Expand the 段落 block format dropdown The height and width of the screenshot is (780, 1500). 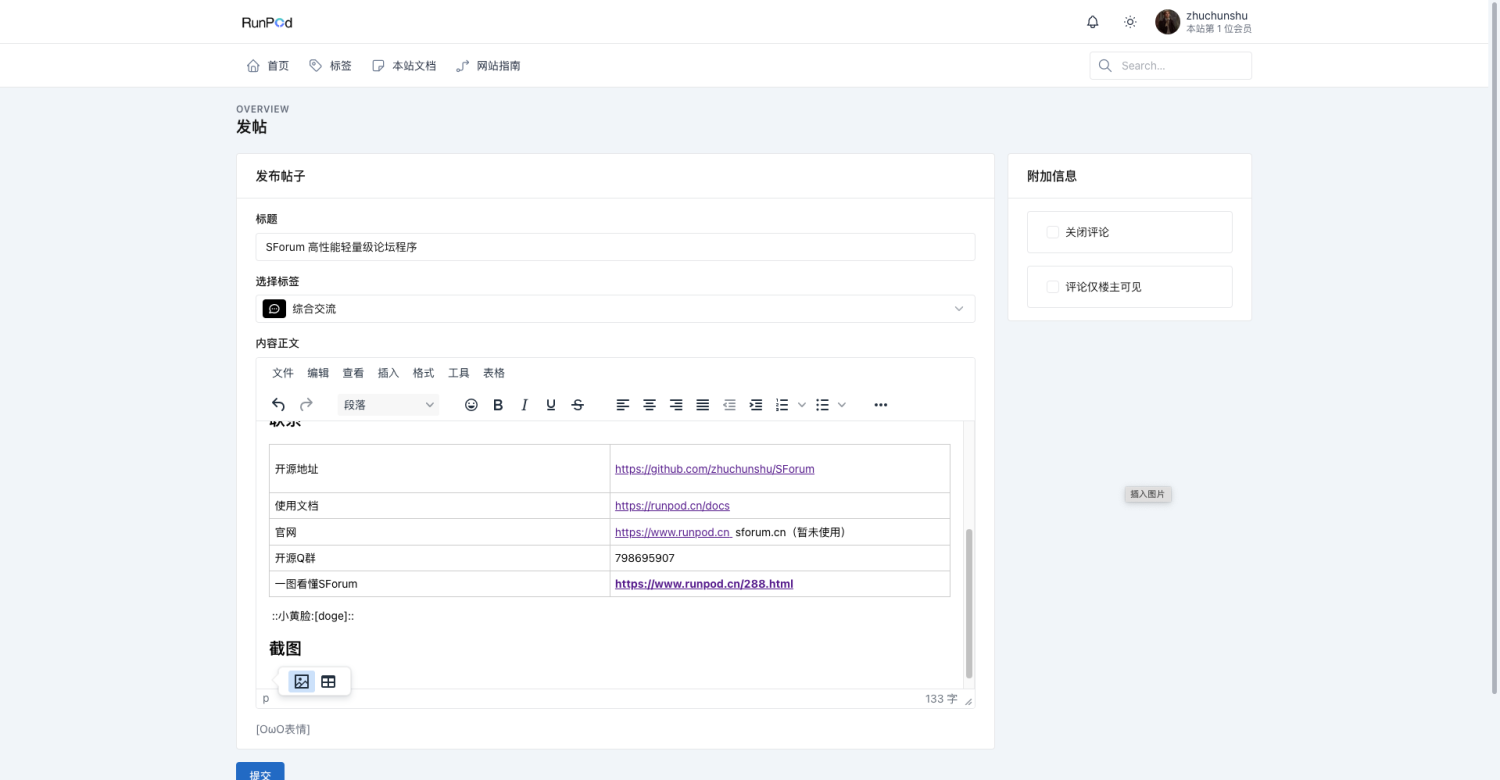pyautogui.click(x=388, y=405)
